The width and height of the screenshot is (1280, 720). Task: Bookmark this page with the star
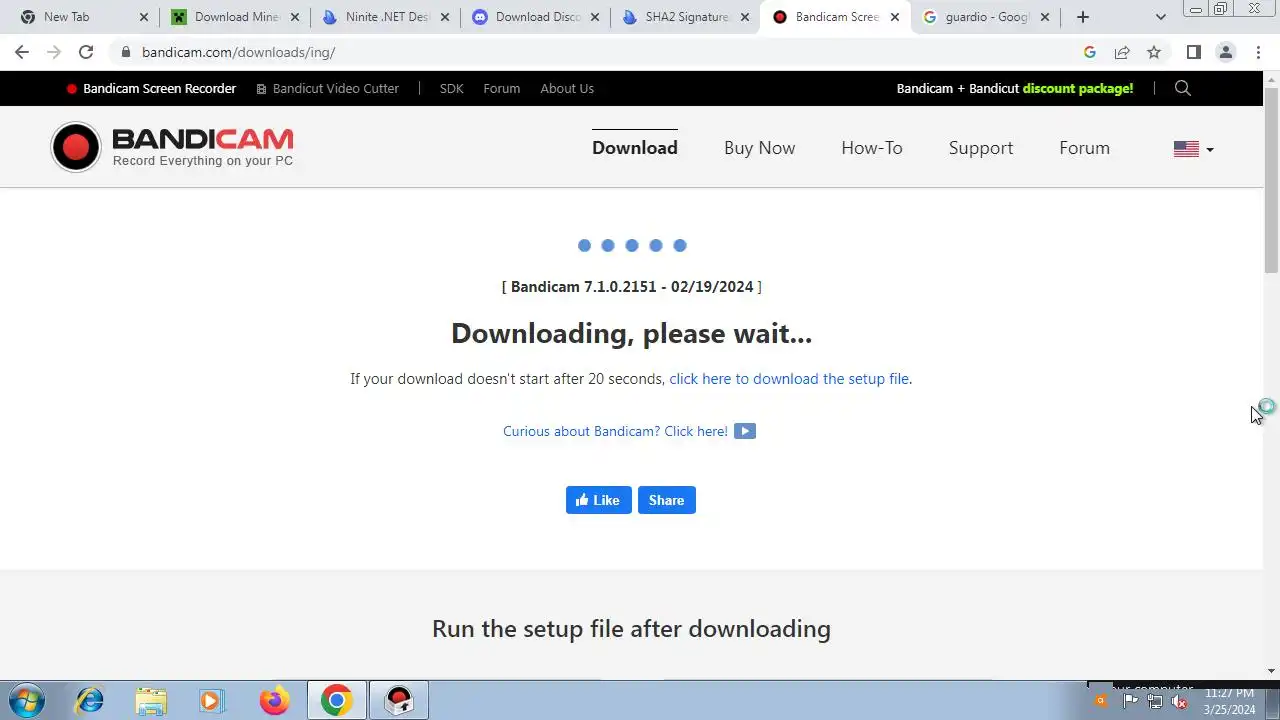click(1154, 52)
